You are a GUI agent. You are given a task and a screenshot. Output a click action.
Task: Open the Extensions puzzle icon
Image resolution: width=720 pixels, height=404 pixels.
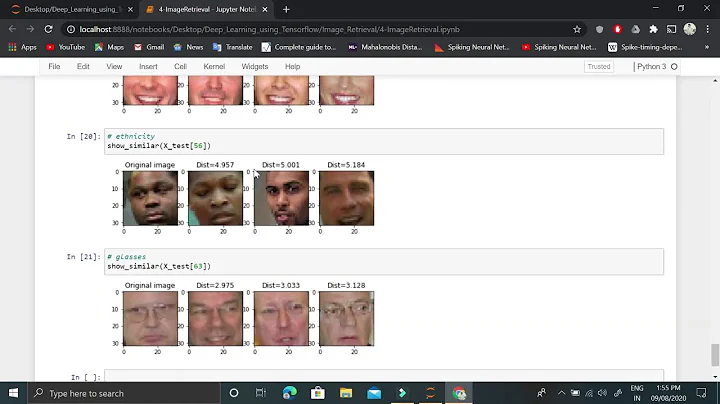[x=653, y=29]
